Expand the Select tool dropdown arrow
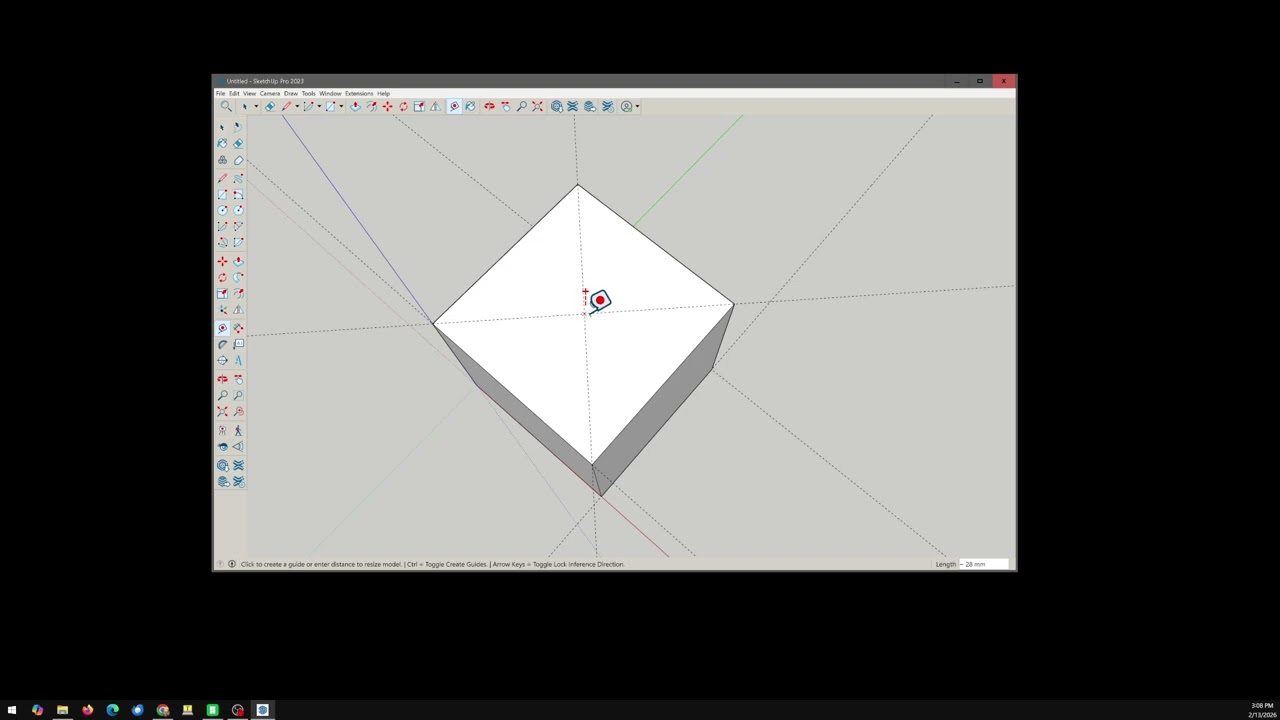 pos(256,106)
